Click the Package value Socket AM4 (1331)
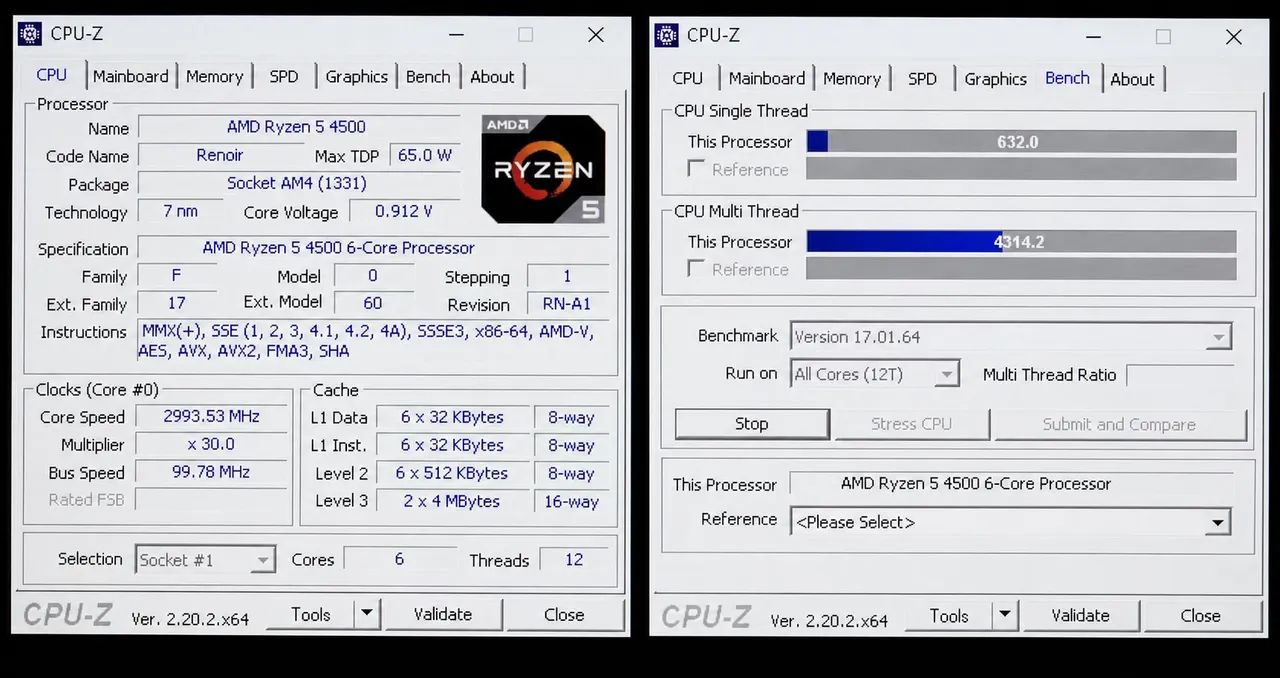1280x678 pixels. pos(298,183)
